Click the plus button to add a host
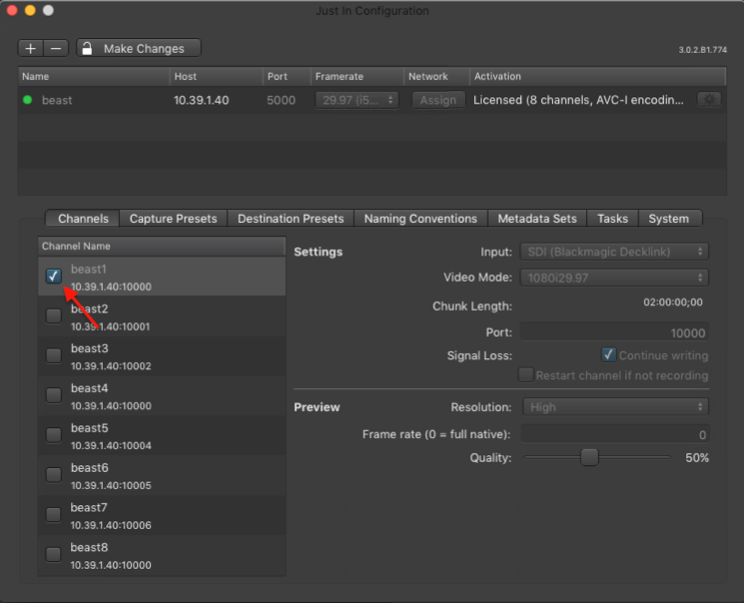This screenshot has height=603, width=744. point(31,48)
